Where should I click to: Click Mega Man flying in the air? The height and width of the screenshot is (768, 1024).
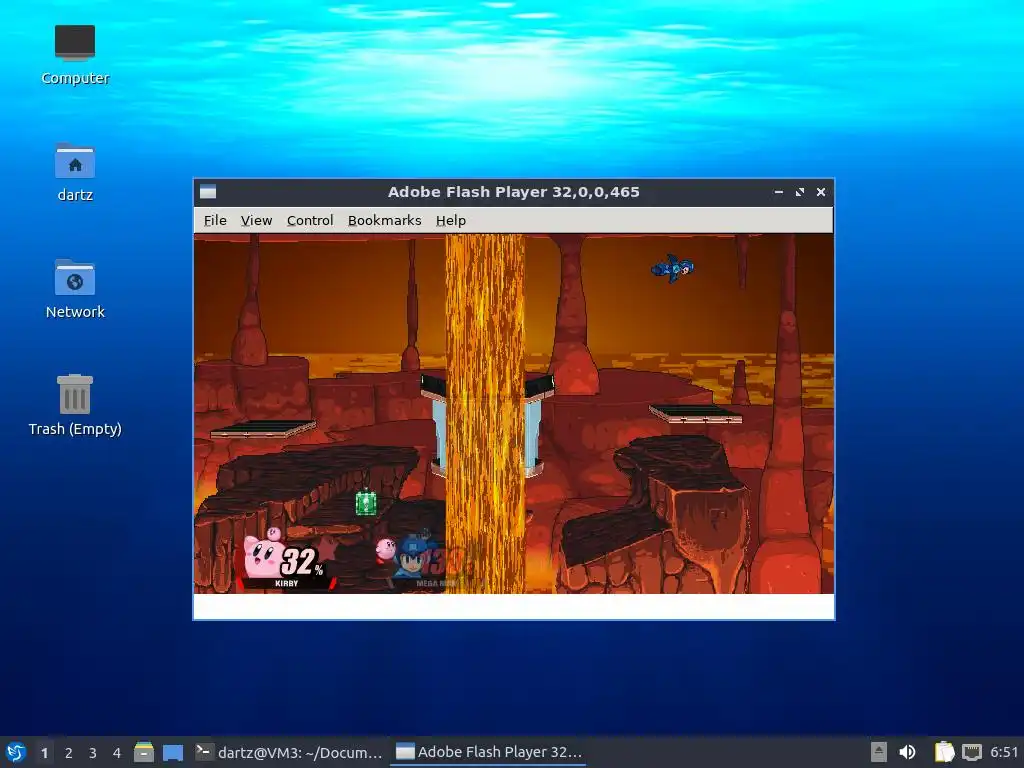(x=673, y=268)
